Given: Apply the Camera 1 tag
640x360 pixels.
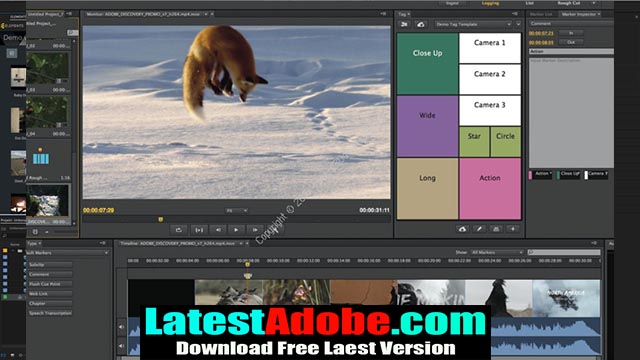Looking at the screenshot, I should point(490,48).
